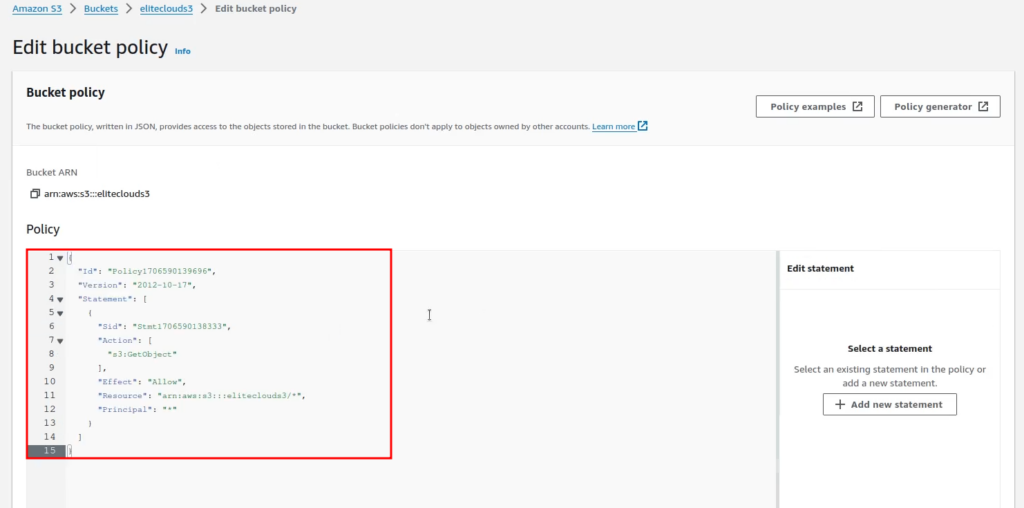Open eliteclouds3 bucket breadcrumb
This screenshot has width=1024, height=508.
[167, 9]
